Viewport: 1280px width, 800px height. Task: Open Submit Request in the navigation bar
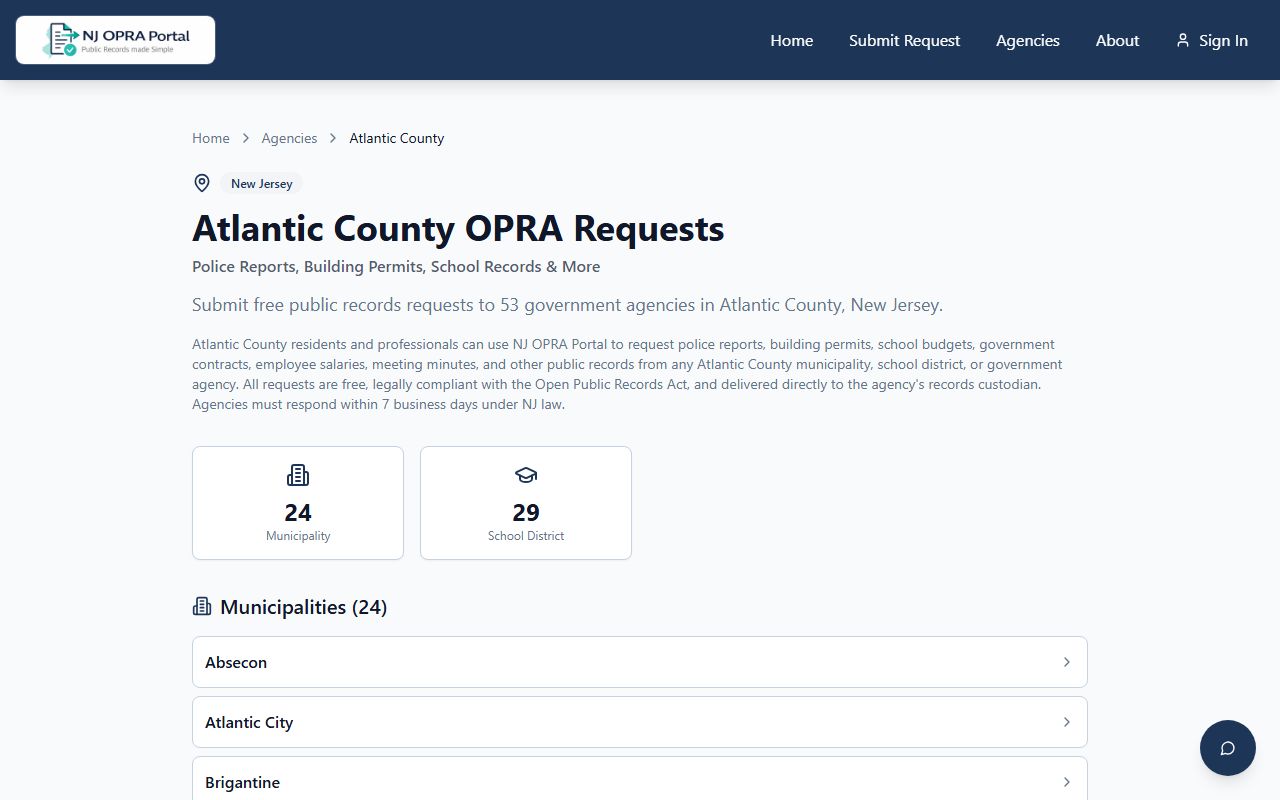(904, 40)
